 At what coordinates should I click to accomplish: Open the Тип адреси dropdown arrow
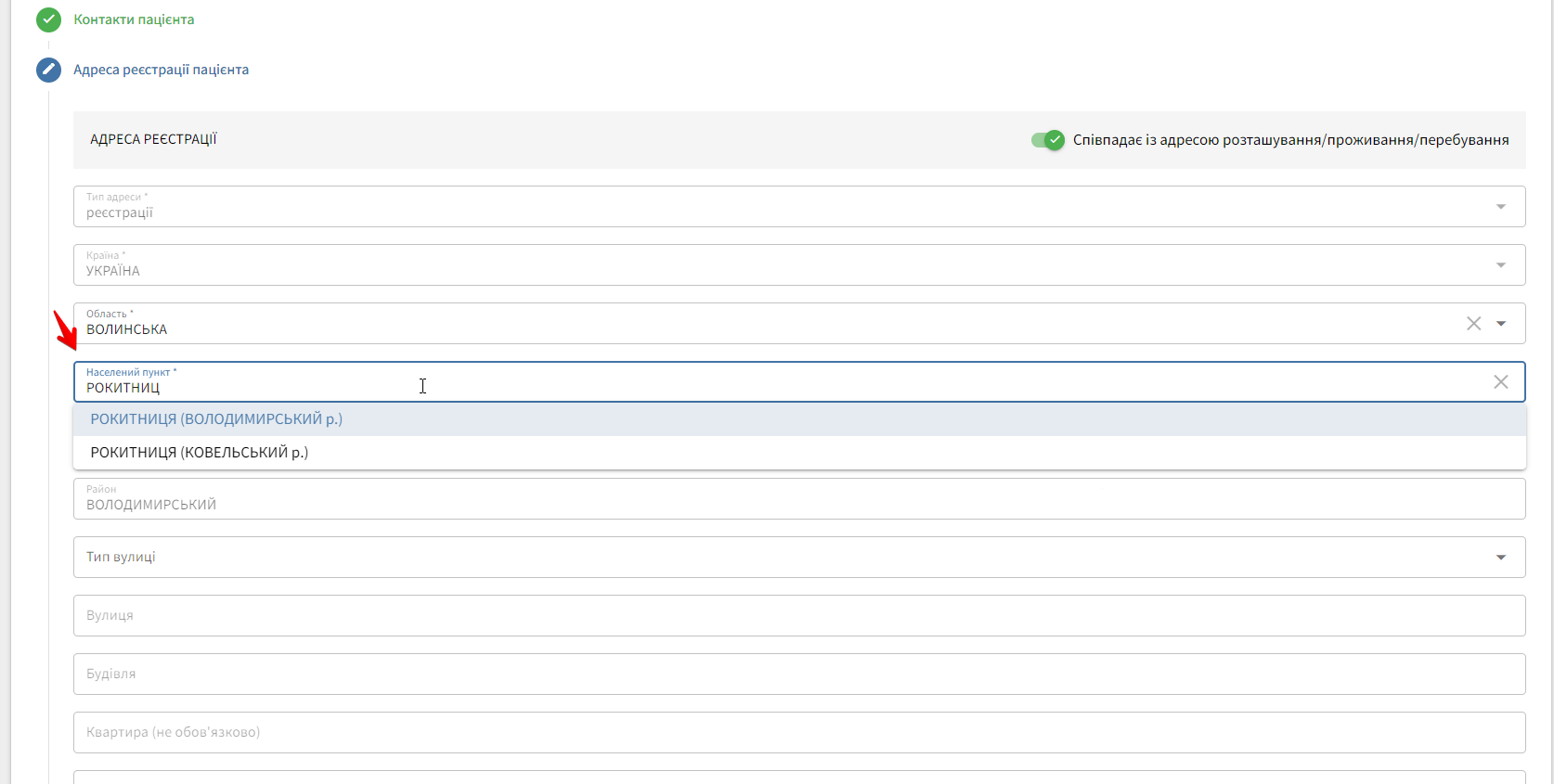[x=1500, y=207]
